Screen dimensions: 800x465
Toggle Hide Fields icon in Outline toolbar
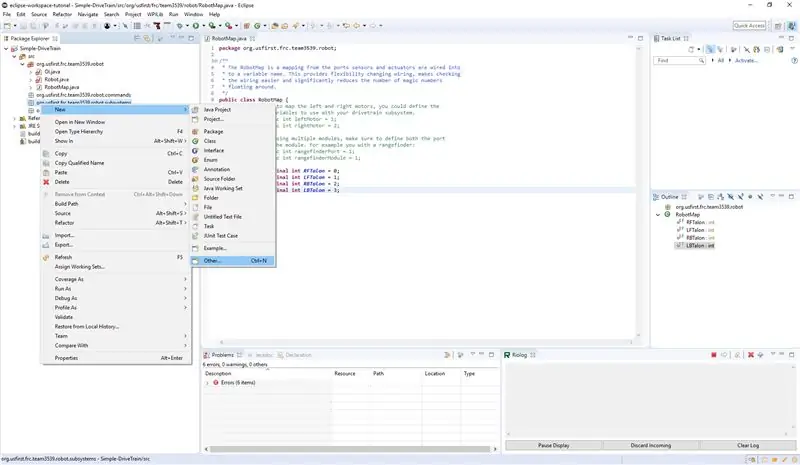(731, 197)
